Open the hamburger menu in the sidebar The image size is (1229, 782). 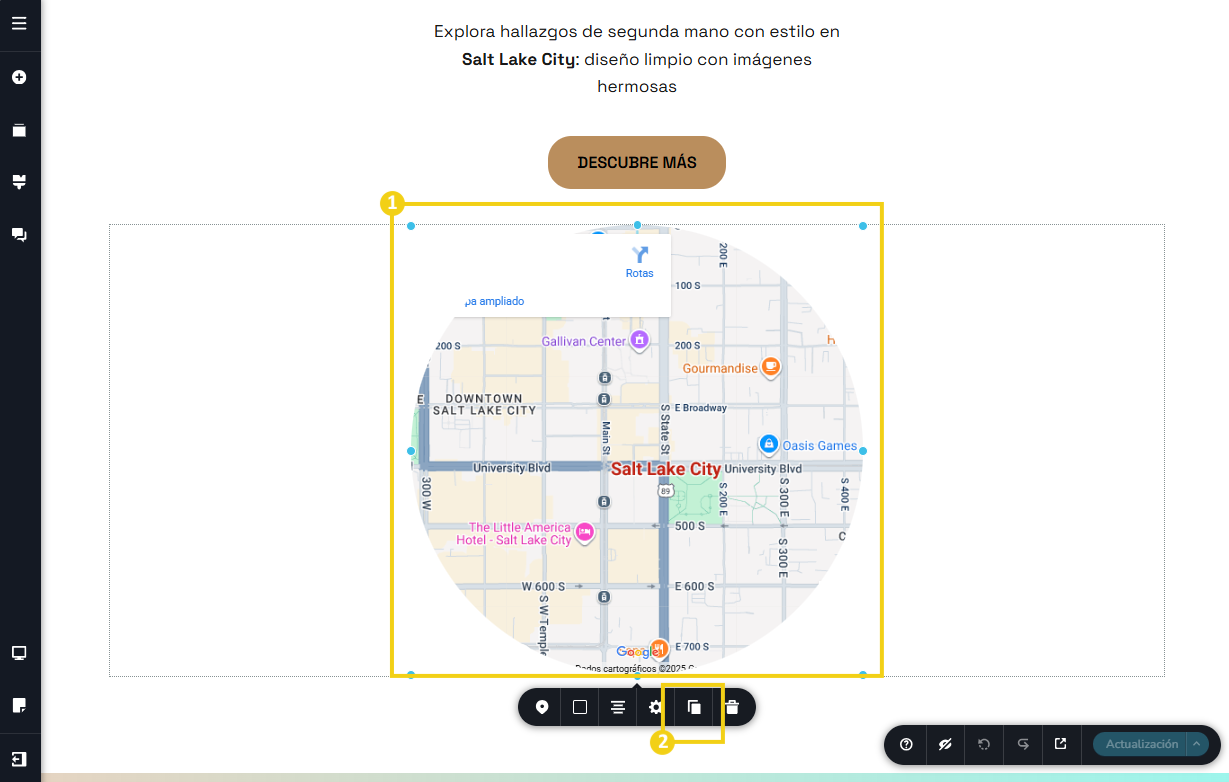(19, 23)
